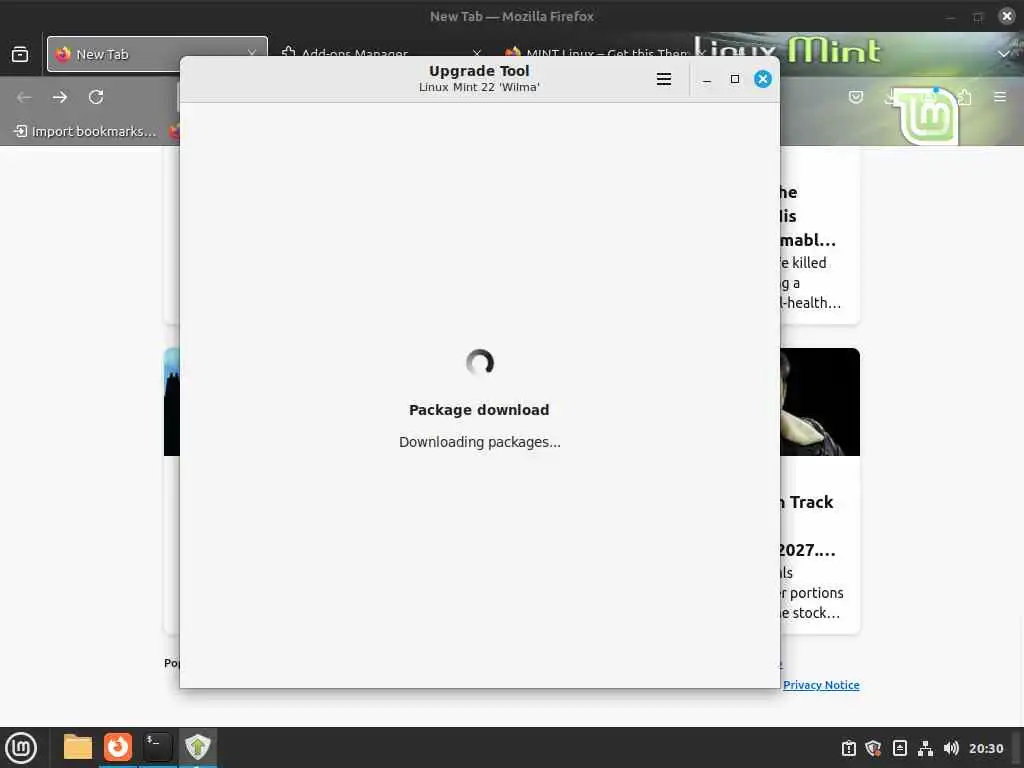Image resolution: width=1024 pixels, height=768 pixels.
Task: Minimize the Upgrade Tool window
Action: coord(707,79)
